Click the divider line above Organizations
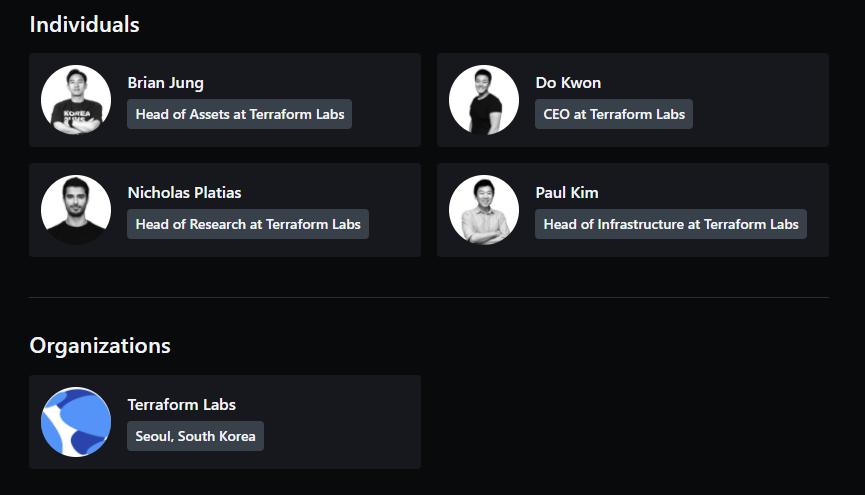 click(429, 297)
